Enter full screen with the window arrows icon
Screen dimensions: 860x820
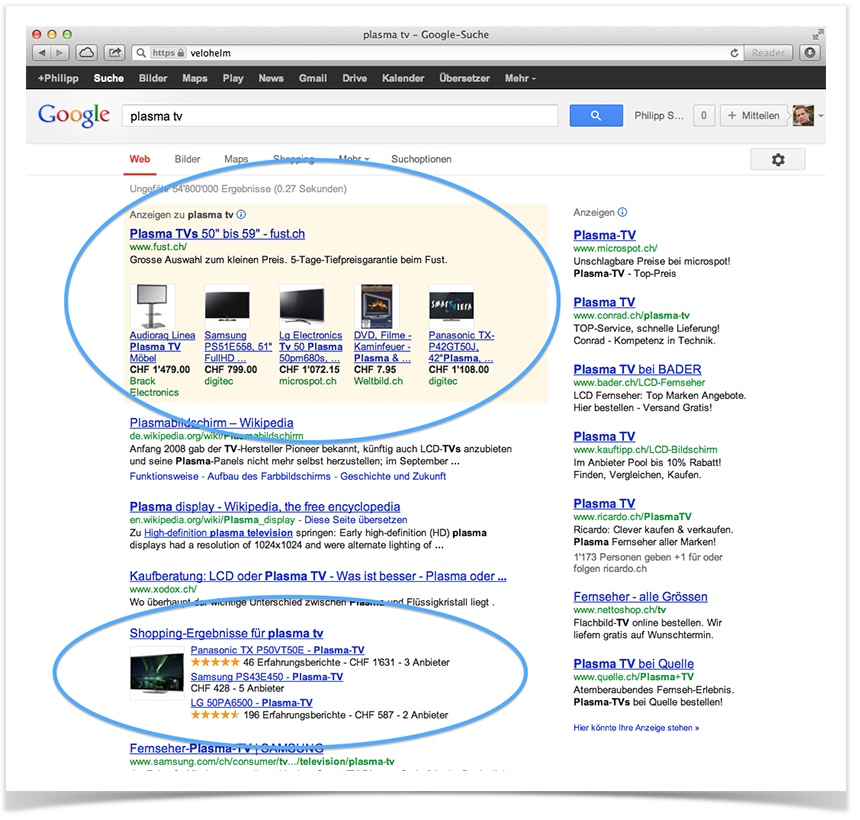817,35
